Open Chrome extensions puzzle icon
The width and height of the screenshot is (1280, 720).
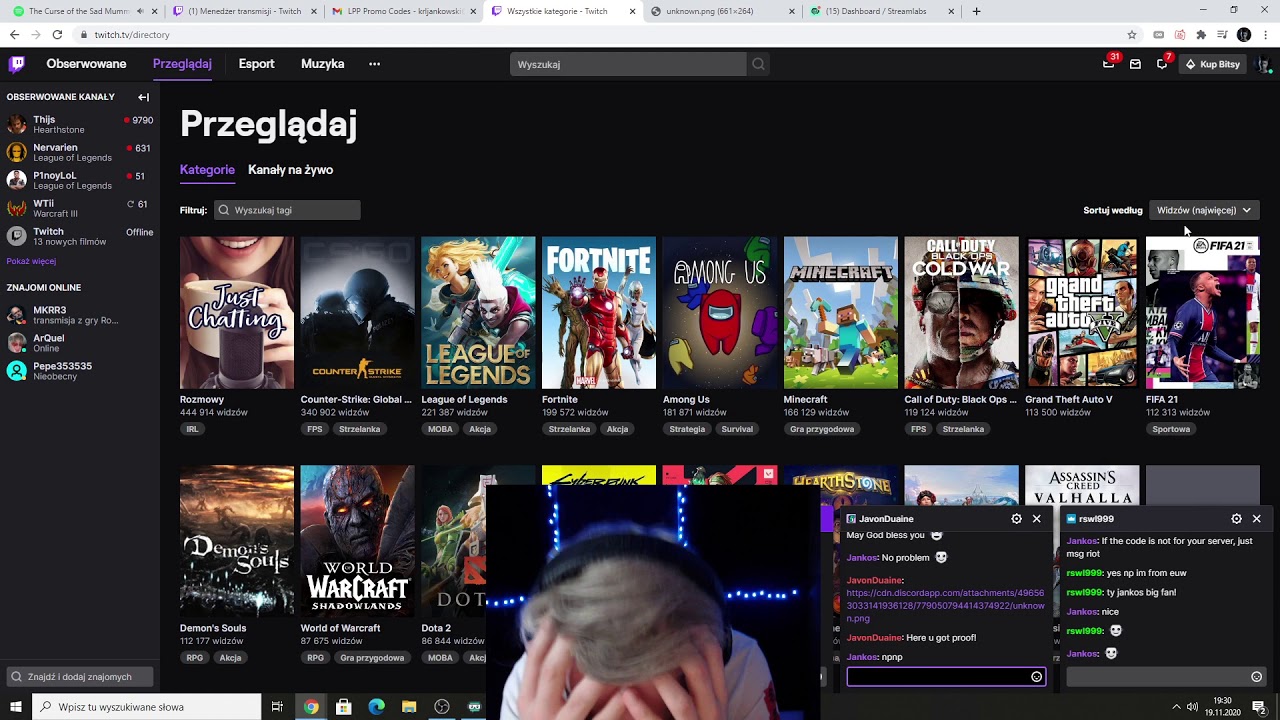(x=1201, y=34)
